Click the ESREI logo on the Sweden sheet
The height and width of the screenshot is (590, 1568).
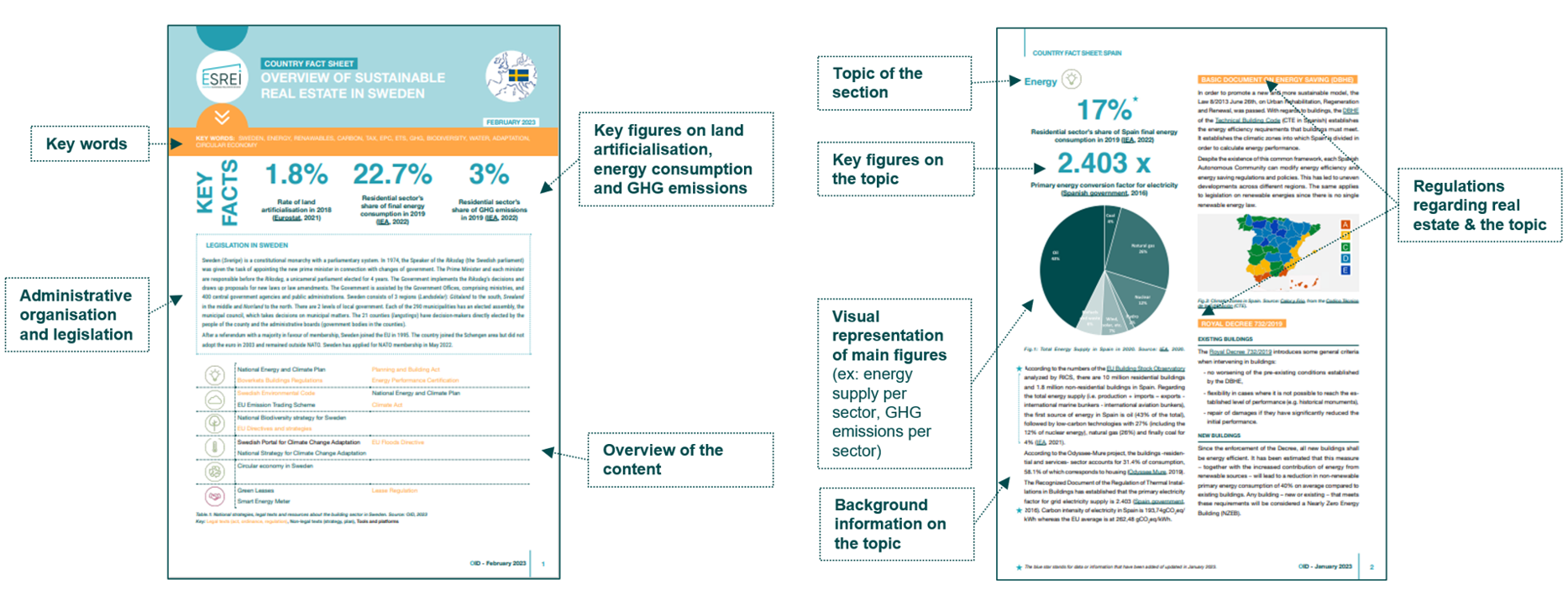(x=222, y=77)
